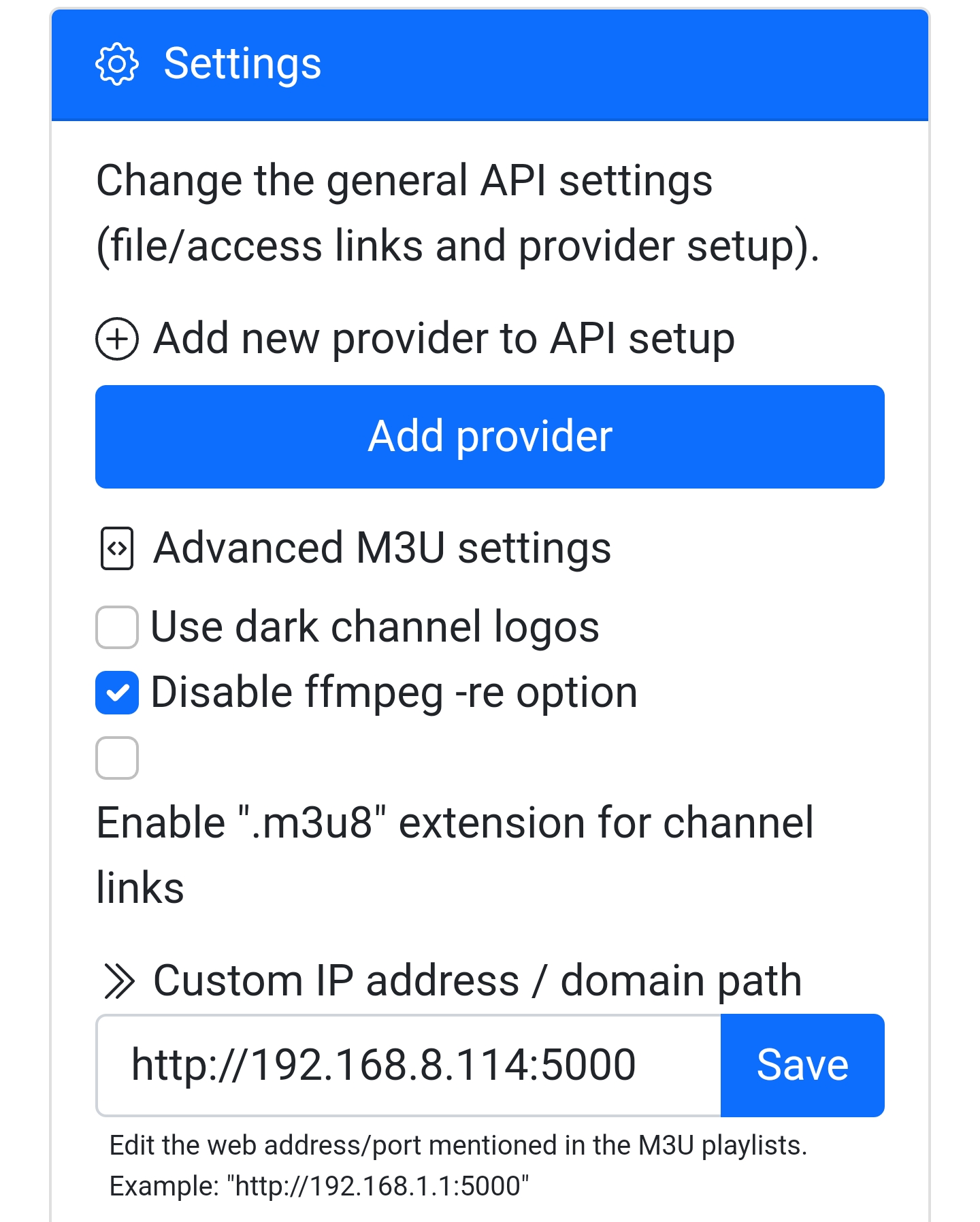Image resolution: width=980 pixels, height=1222 pixels.
Task: Click the double-chevron icon beside Custom IP address
Action: point(119,981)
